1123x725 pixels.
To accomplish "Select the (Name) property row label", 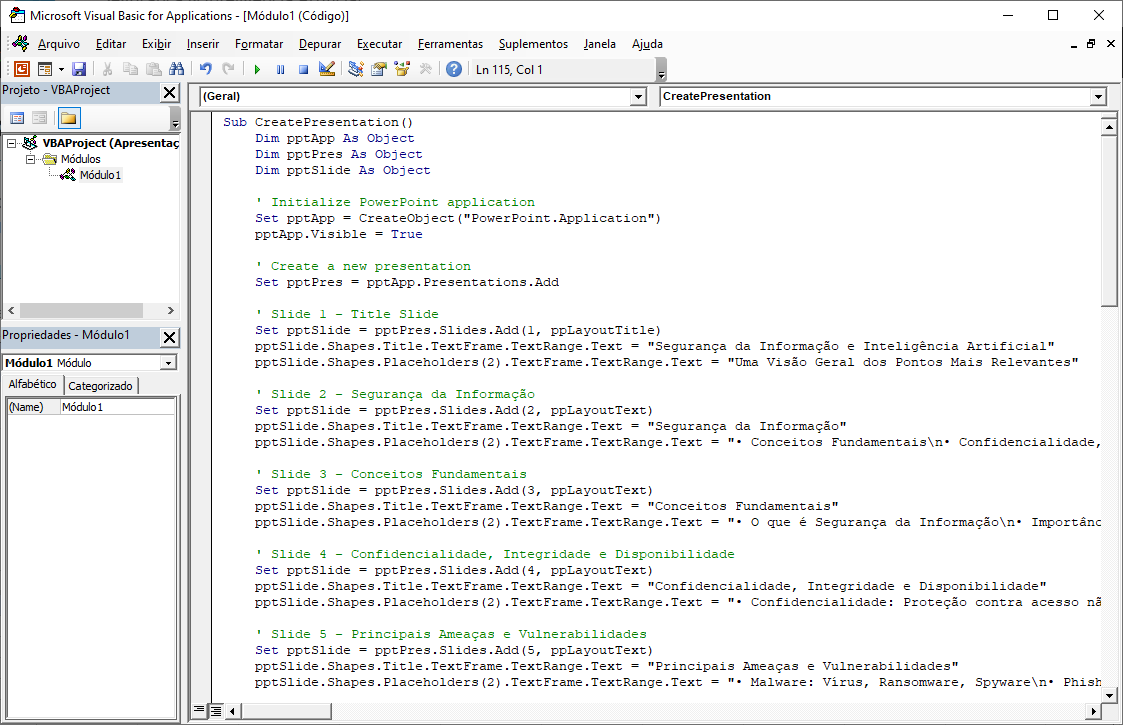I will (x=34, y=407).
